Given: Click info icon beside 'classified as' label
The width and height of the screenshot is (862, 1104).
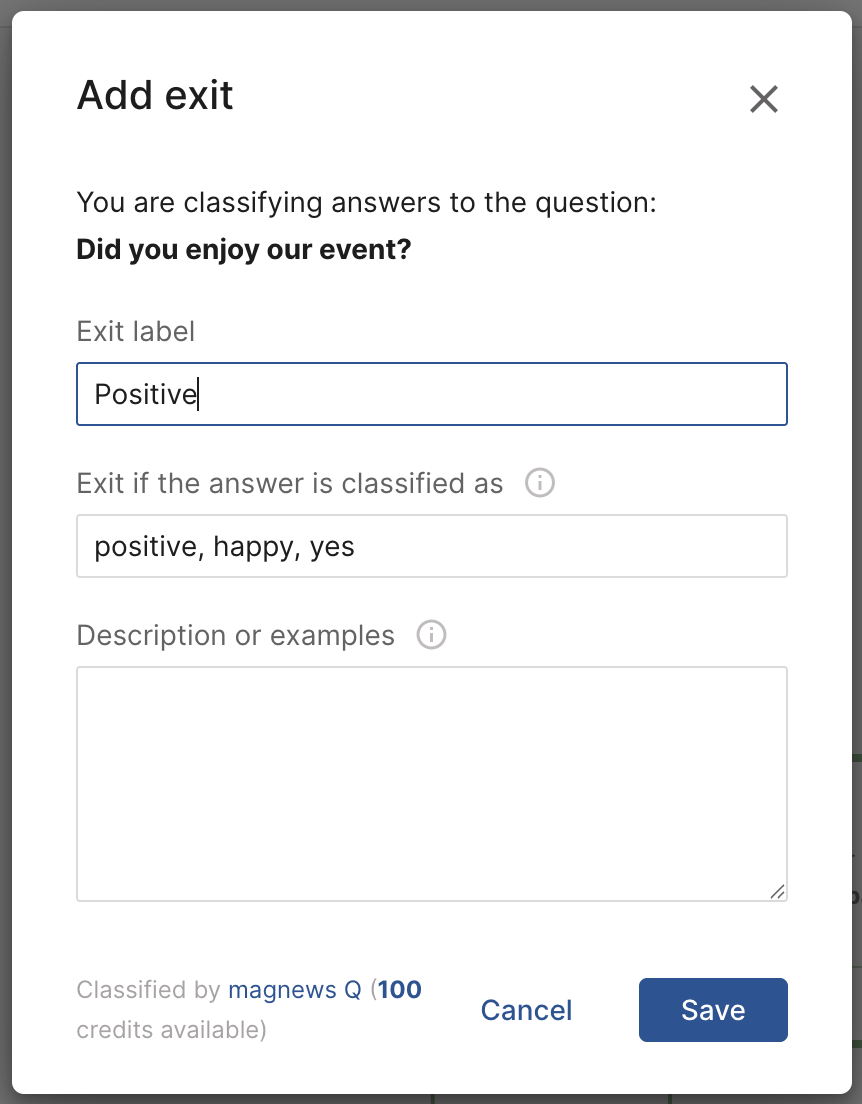Looking at the screenshot, I should (540, 484).
